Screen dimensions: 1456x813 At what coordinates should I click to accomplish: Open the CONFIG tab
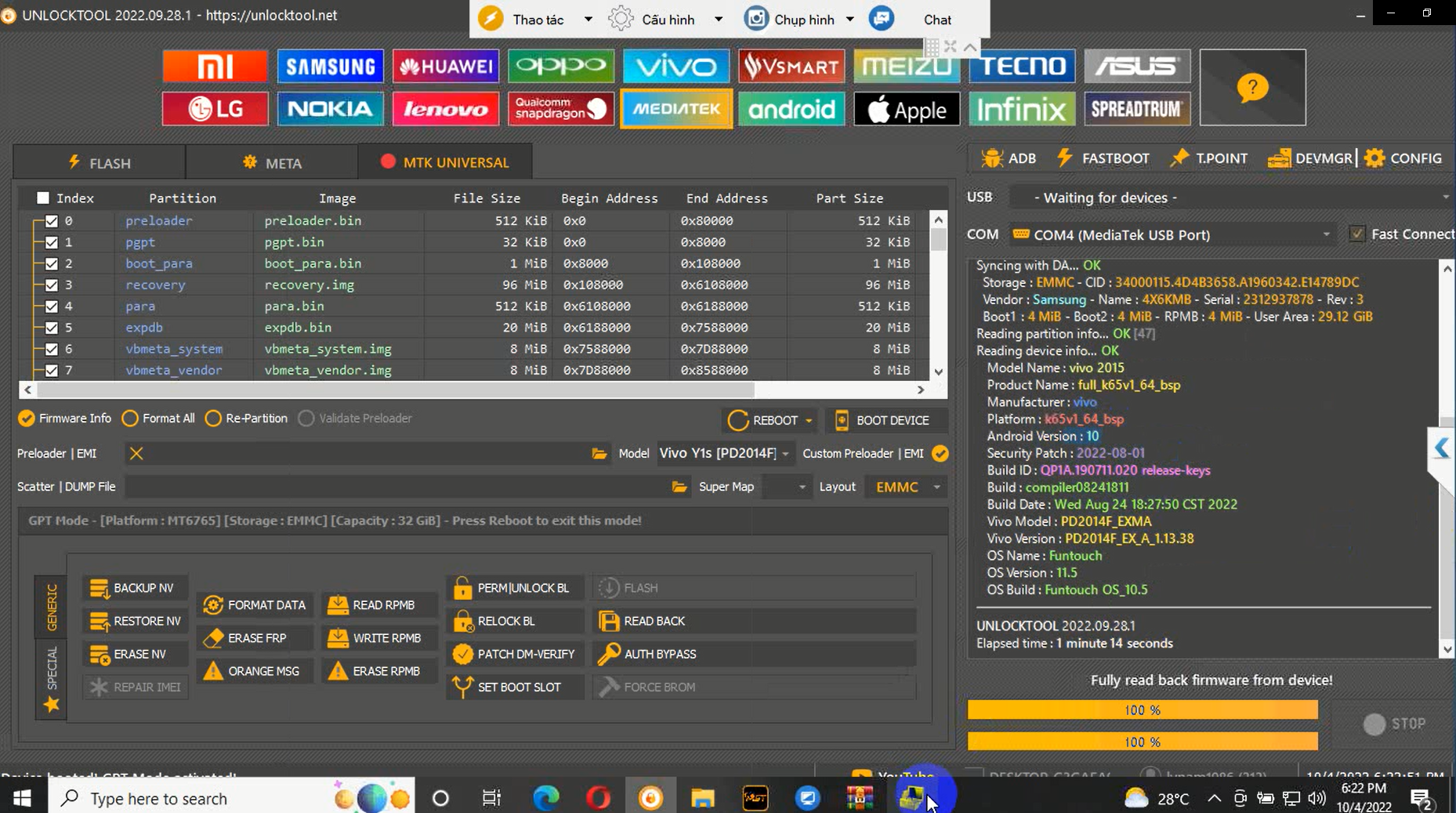pyautogui.click(x=1403, y=158)
